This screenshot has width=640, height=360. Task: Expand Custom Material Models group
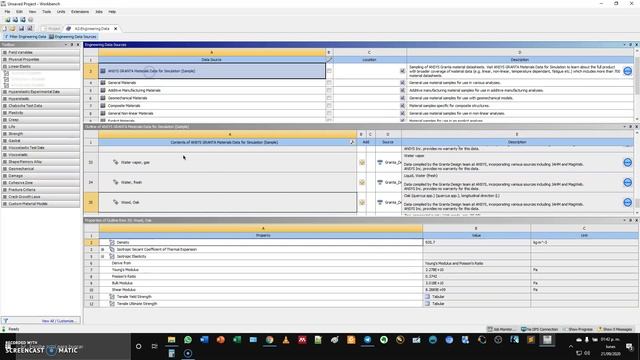point(4,204)
